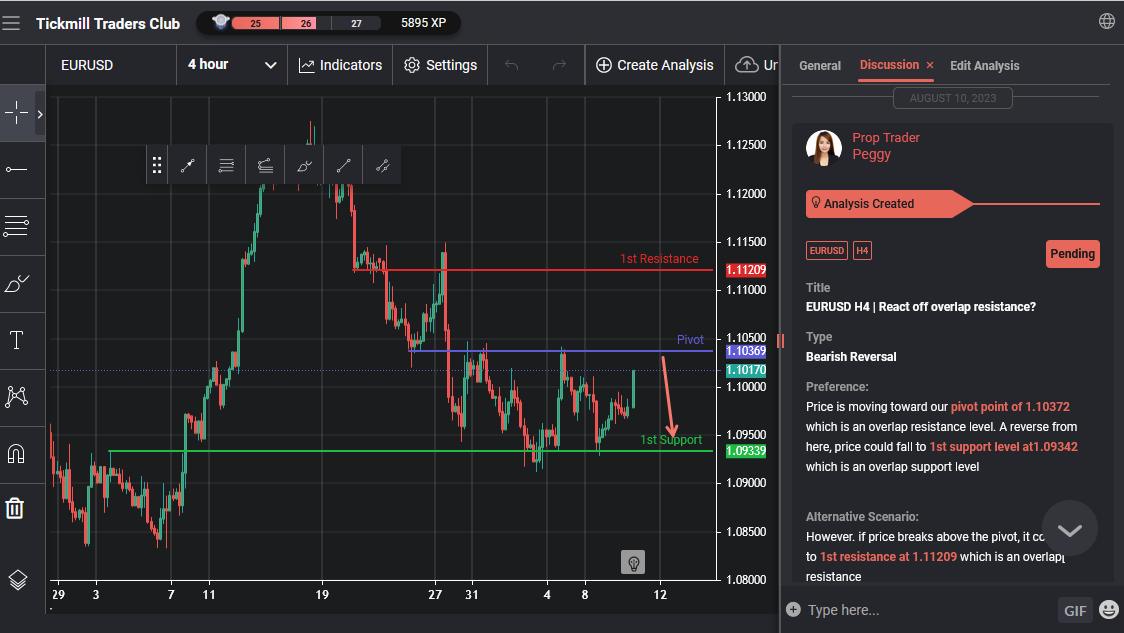Open the hamburger main menu
This screenshot has height=633, width=1124.
(x=11, y=23)
